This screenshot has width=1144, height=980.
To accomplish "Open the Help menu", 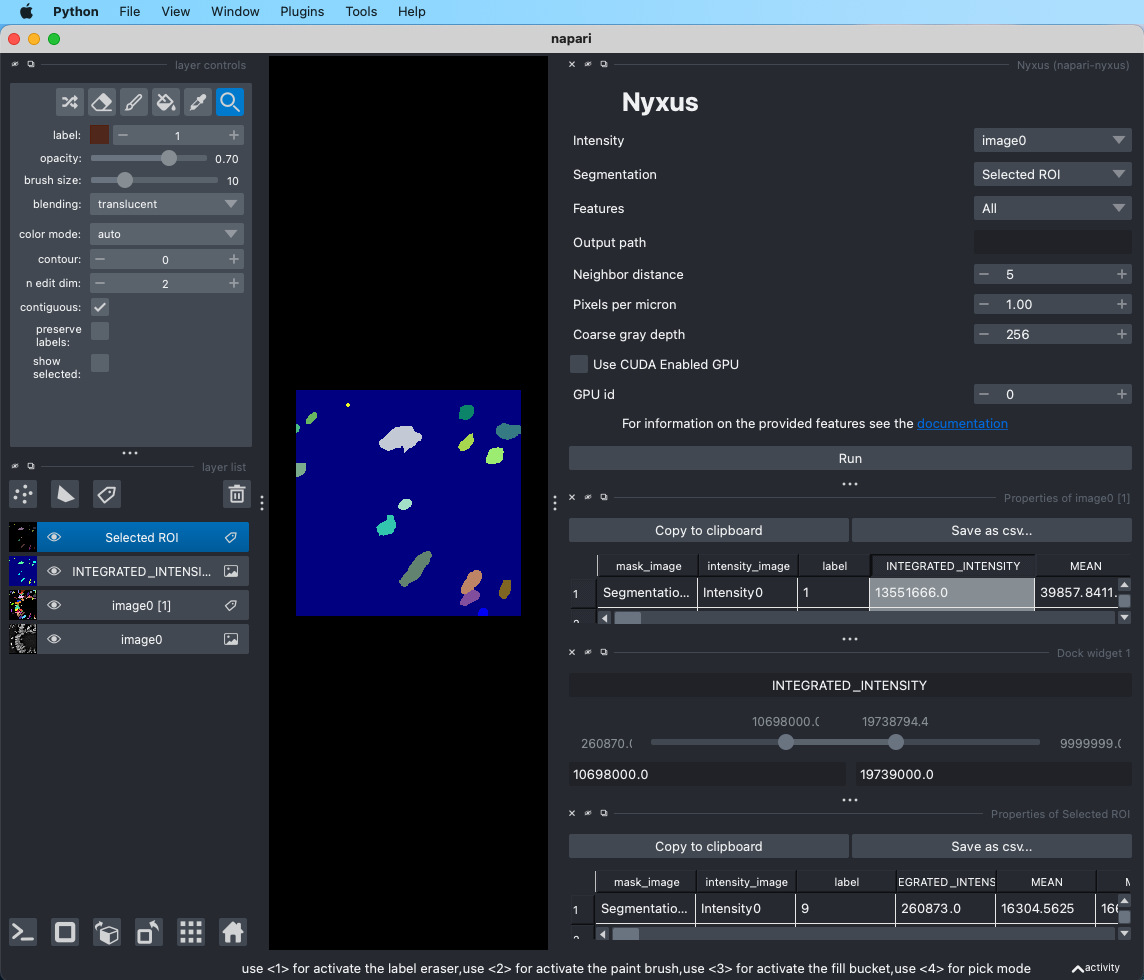I will click(x=411, y=12).
